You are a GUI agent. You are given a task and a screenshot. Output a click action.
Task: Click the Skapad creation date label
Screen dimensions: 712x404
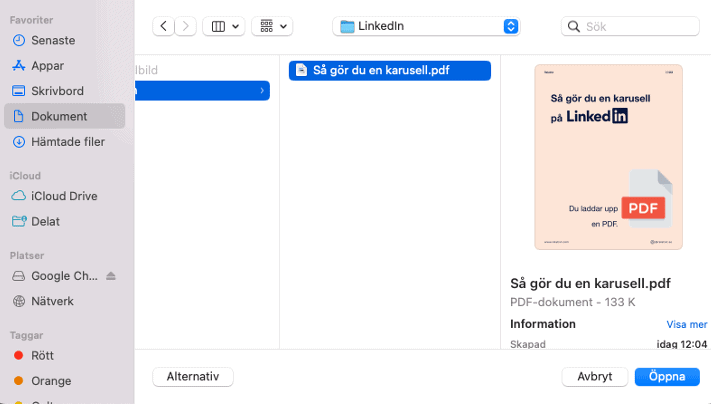[528, 344]
